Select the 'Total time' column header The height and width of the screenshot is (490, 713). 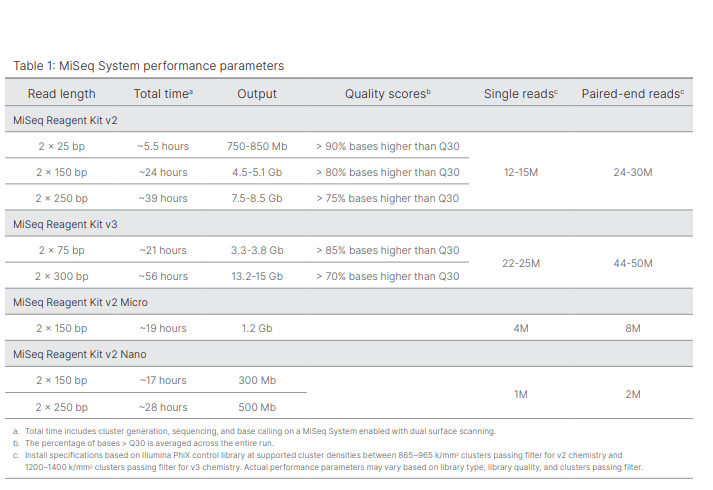click(163, 94)
